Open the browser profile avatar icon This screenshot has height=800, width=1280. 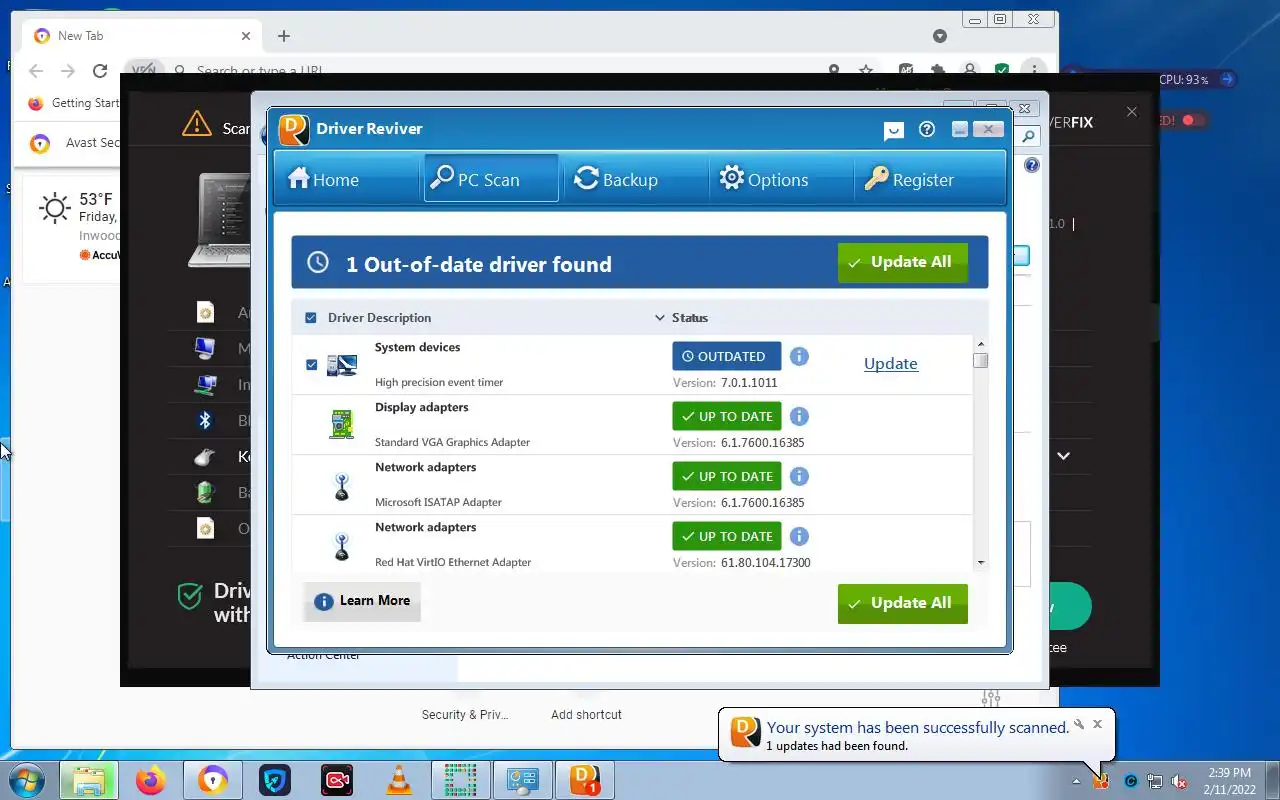point(969,70)
